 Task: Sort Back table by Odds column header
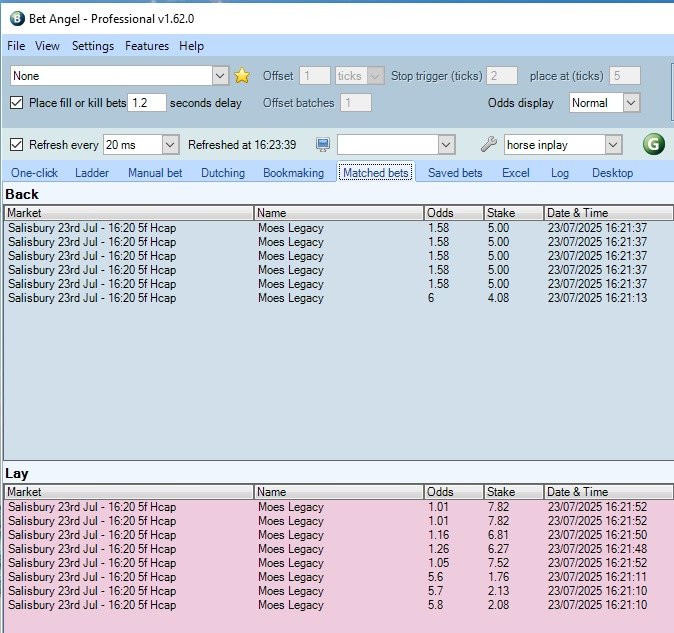(454, 213)
